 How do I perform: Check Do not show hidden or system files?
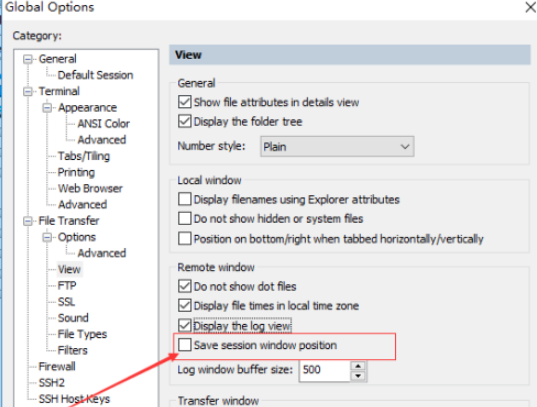[x=185, y=219]
